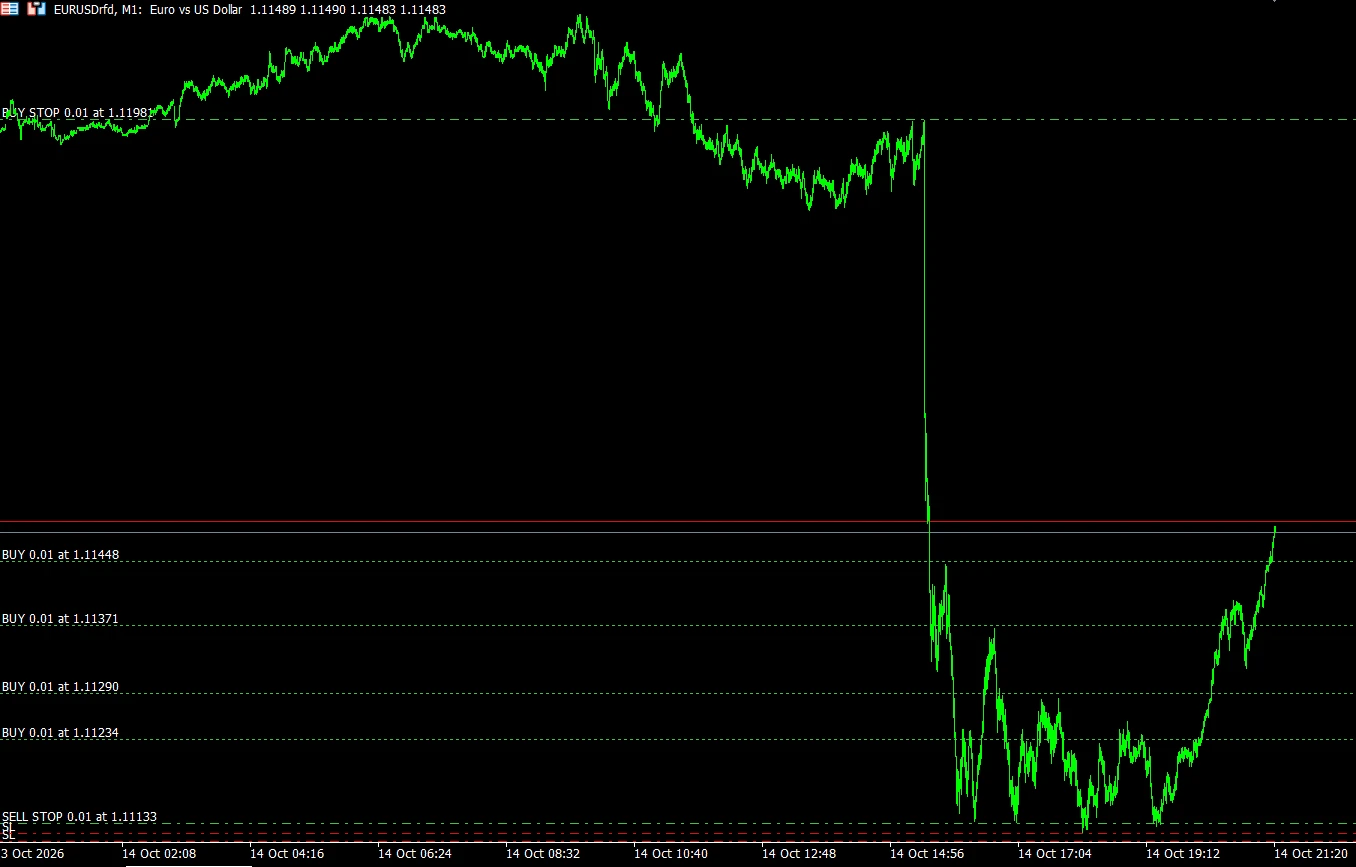This screenshot has height=867, width=1356.
Task: Click the 14 Oct 06:24 time axis label
Action: [x=415, y=854]
